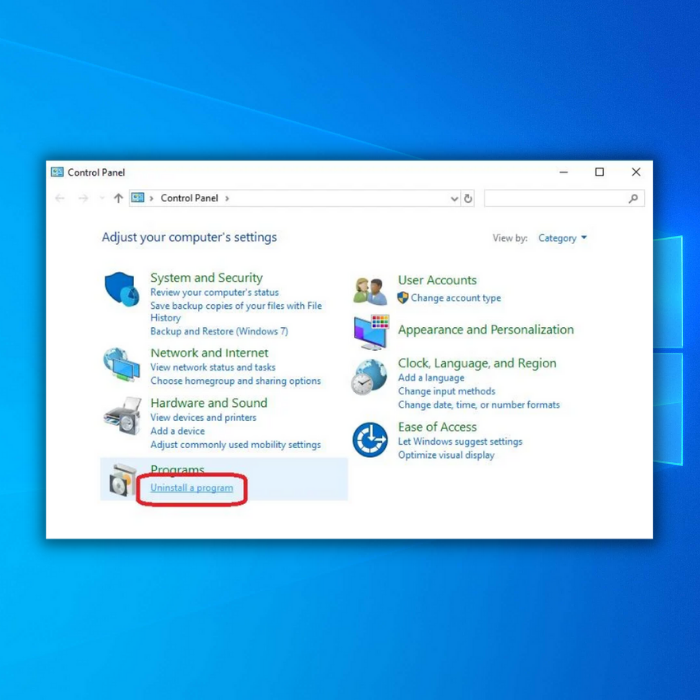
Task: Open the Programs heading link
Action: coord(177,469)
